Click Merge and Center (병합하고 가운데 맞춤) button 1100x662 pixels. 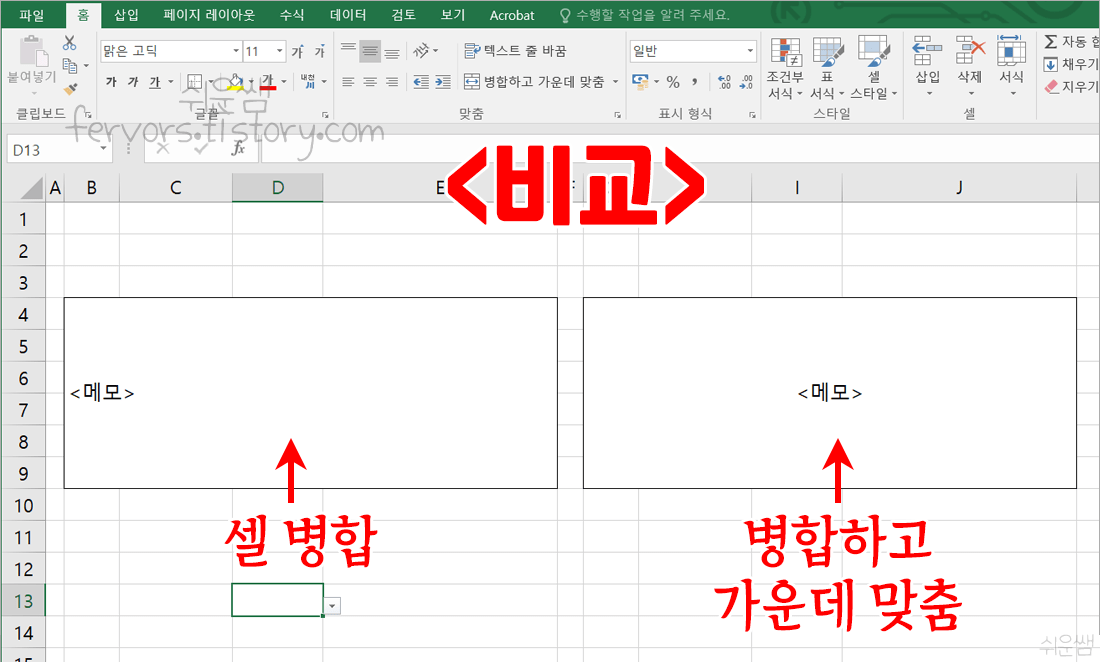coord(535,82)
